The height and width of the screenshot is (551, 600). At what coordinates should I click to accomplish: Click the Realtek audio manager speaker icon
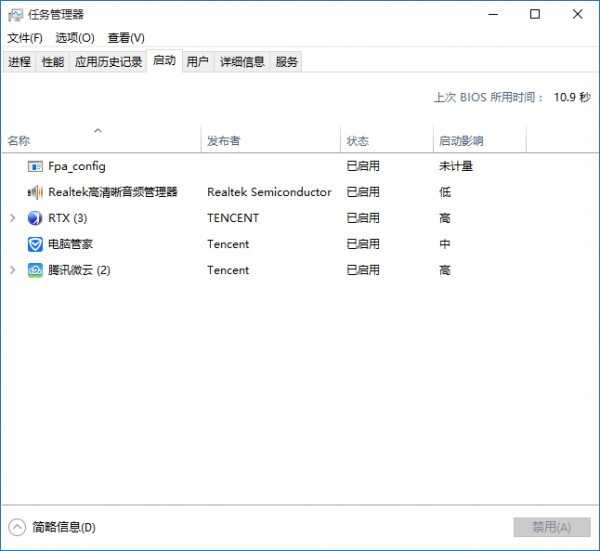tap(35, 192)
